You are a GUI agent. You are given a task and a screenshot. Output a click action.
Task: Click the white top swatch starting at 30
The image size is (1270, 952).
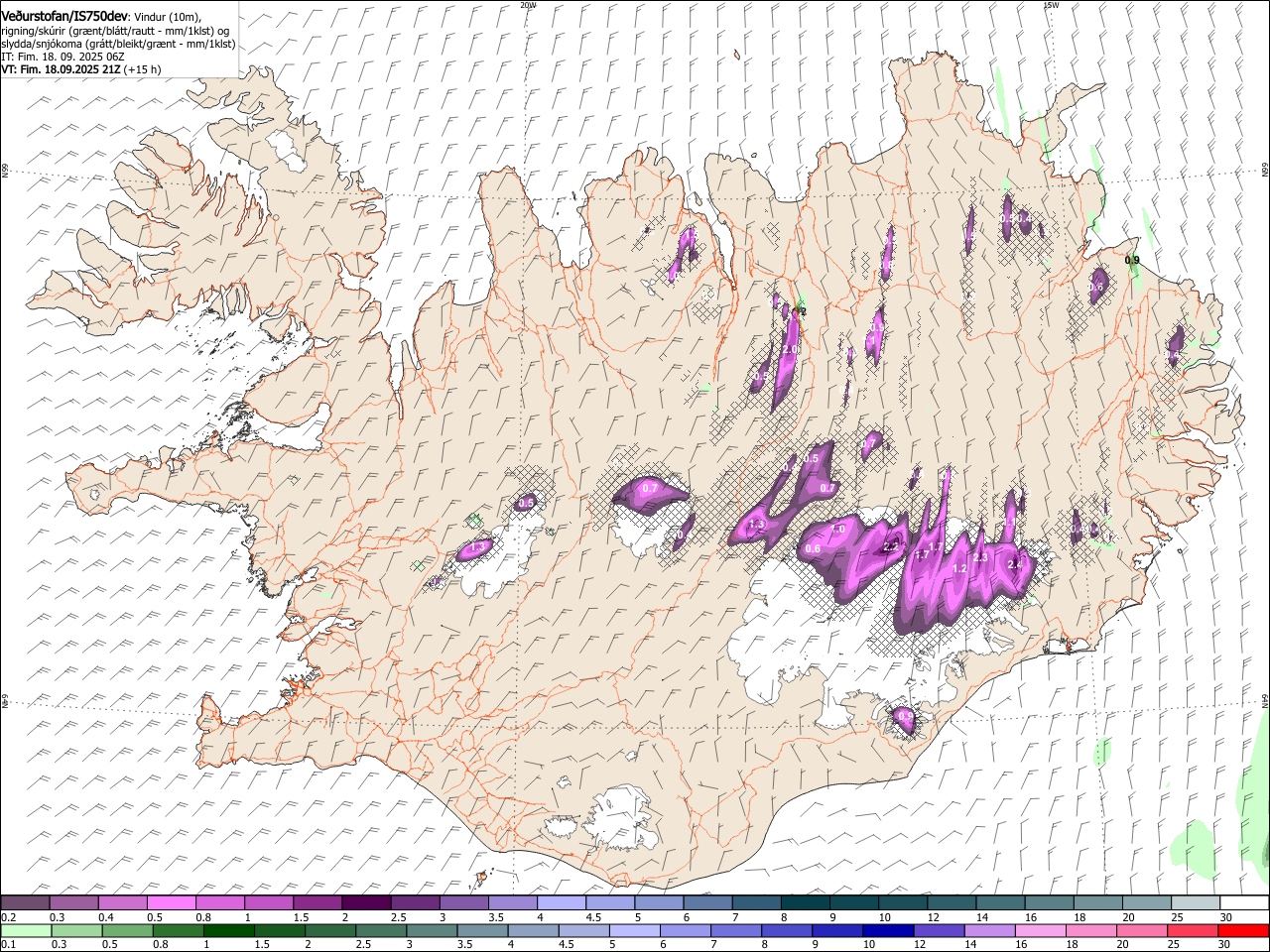[x=1244, y=903]
